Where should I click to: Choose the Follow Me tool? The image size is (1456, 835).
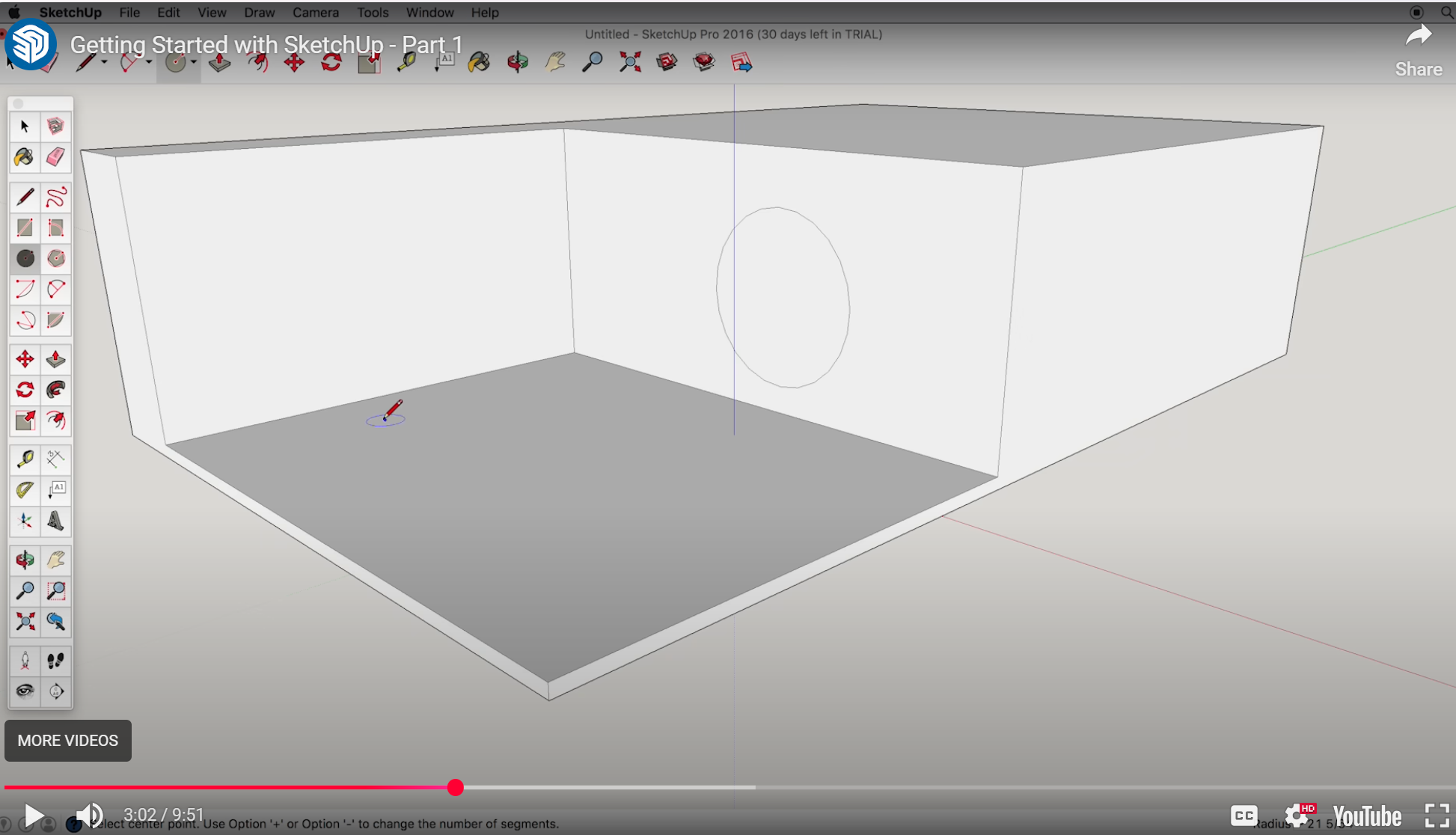(55, 390)
